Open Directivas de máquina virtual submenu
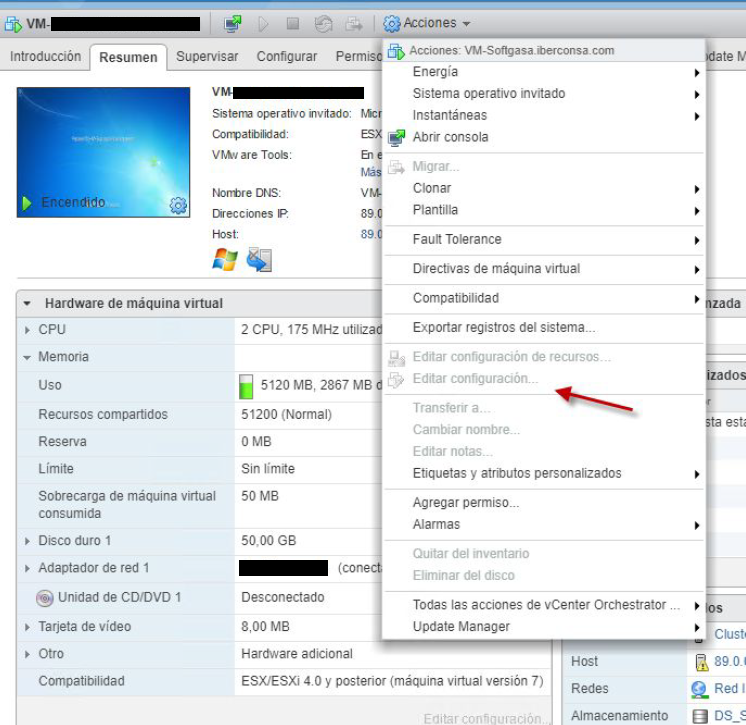The height and width of the screenshot is (725, 746). [543, 269]
